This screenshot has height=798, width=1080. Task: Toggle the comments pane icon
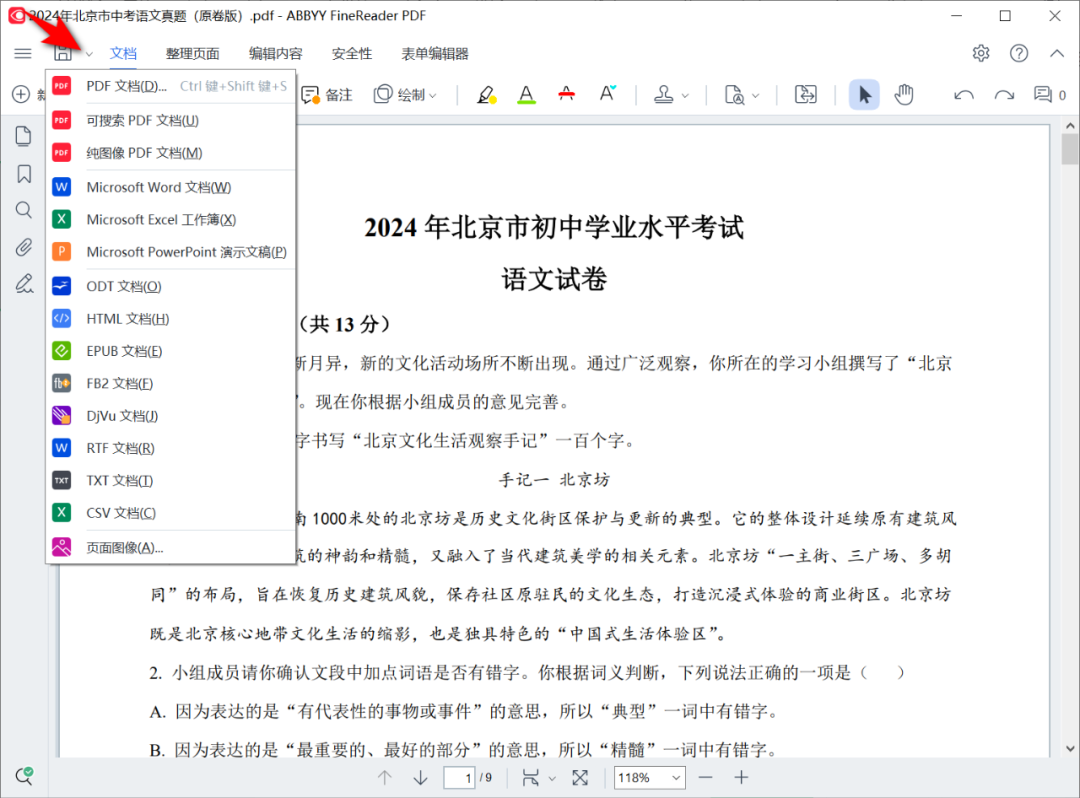(x=1043, y=95)
